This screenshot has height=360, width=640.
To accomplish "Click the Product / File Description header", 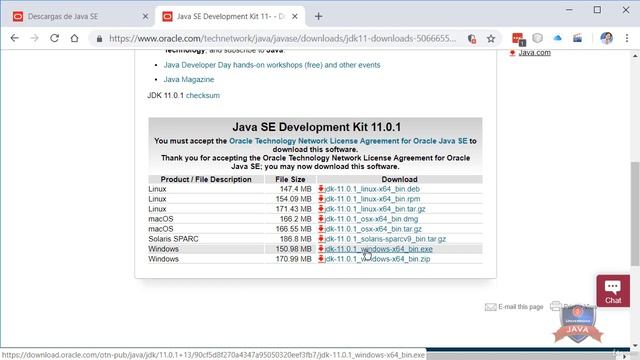I will [x=206, y=179].
